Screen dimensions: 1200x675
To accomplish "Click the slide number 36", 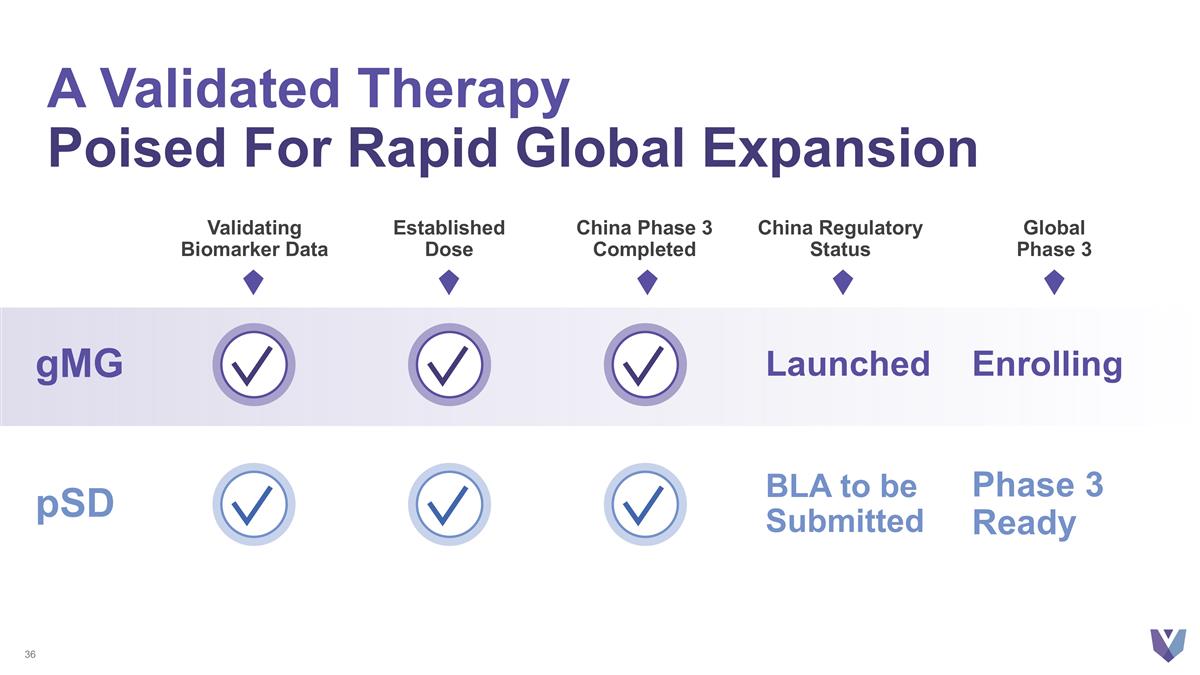I will 30,654.
